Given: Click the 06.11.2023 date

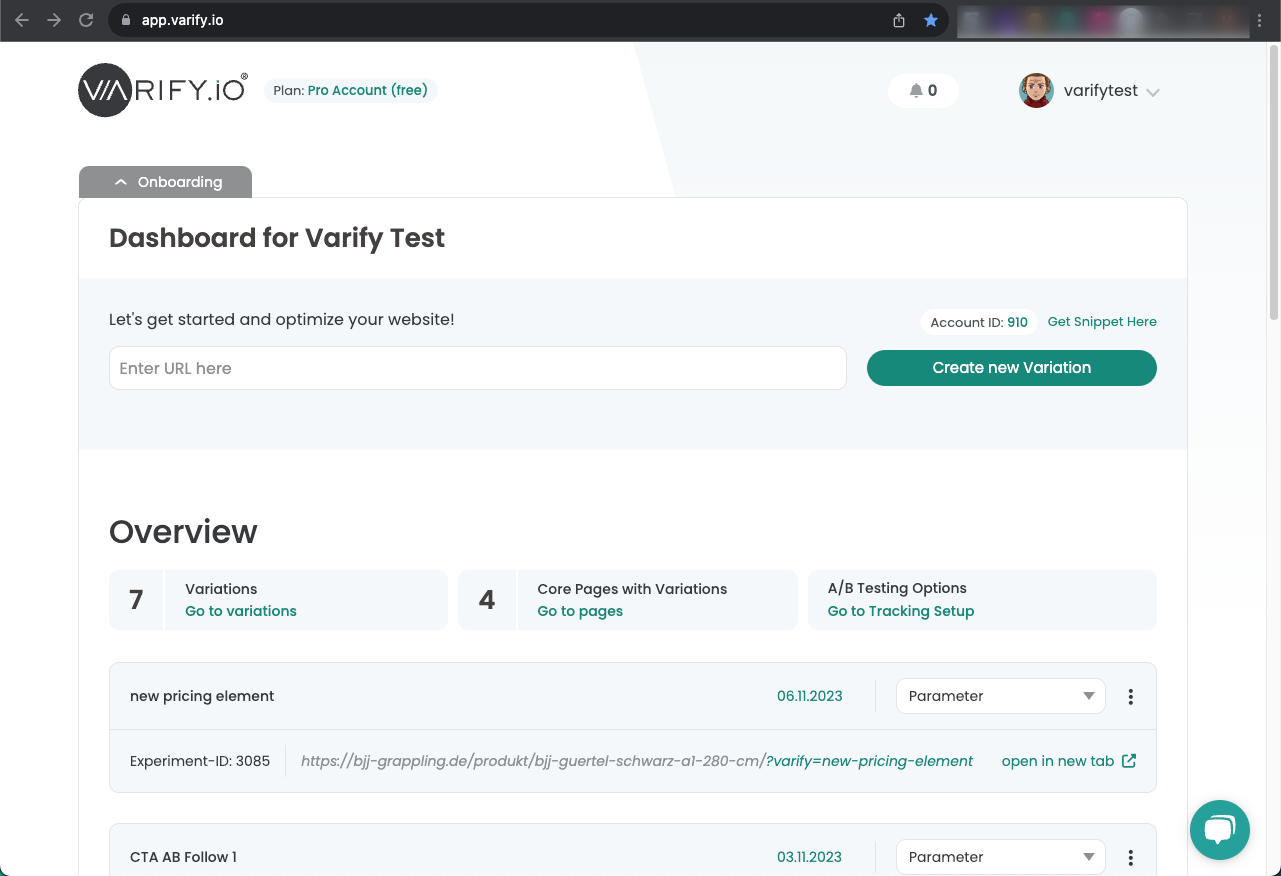Looking at the screenshot, I should [810, 696].
